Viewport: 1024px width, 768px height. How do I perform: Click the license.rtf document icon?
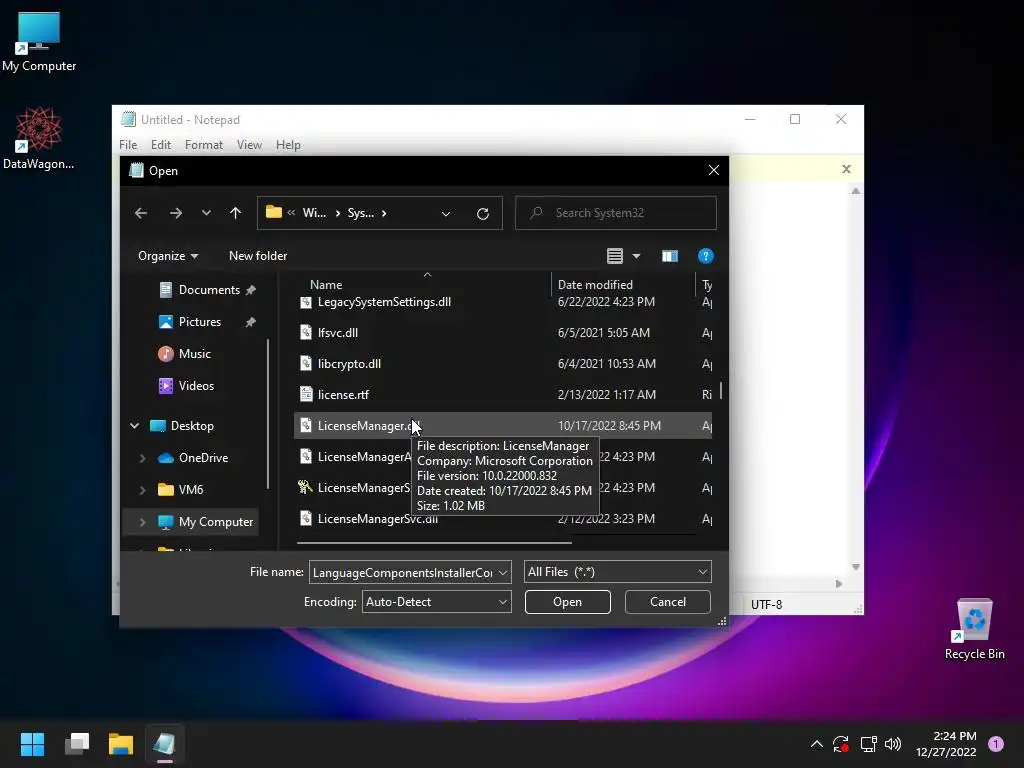(x=306, y=394)
